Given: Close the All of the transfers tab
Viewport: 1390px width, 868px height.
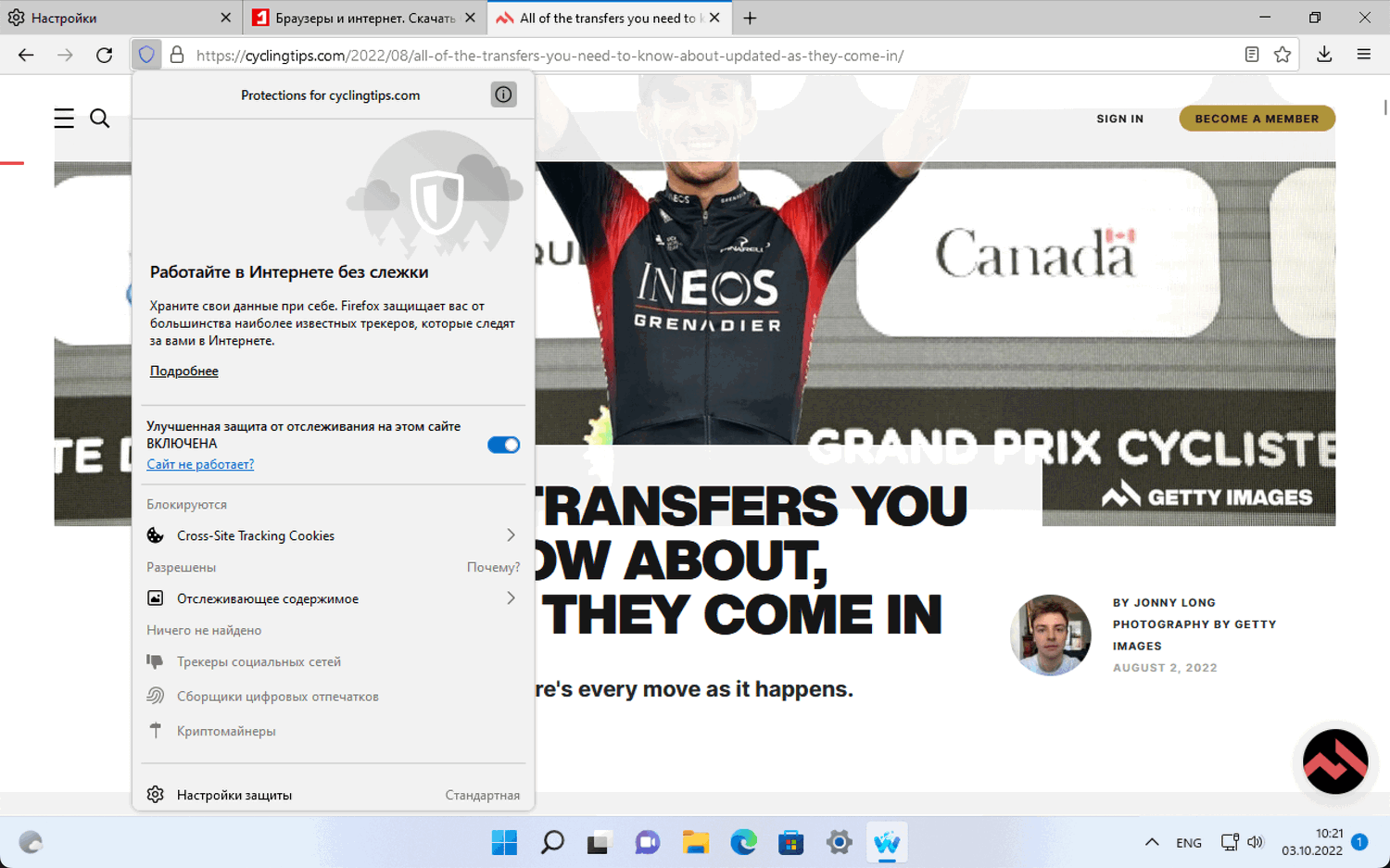Looking at the screenshot, I should coord(714,18).
